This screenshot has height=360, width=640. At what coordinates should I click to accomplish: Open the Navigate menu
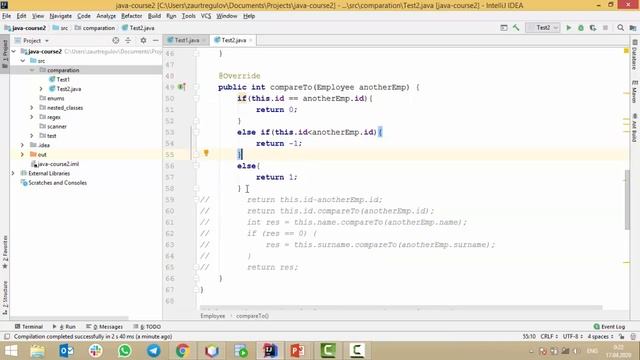pyautogui.click(x=60, y=16)
